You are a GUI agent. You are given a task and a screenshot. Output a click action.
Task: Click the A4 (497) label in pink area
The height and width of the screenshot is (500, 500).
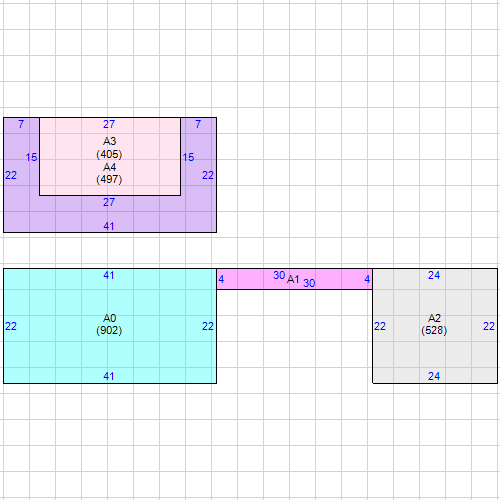(x=109, y=173)
